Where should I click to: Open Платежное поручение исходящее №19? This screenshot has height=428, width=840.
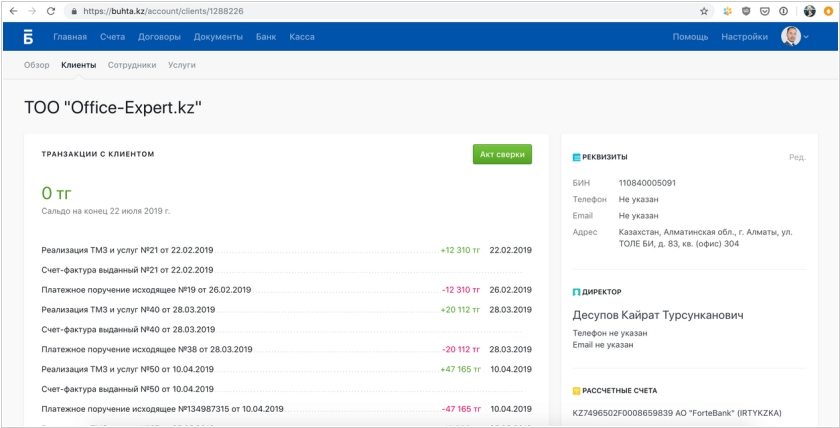(x=146, y=290)
